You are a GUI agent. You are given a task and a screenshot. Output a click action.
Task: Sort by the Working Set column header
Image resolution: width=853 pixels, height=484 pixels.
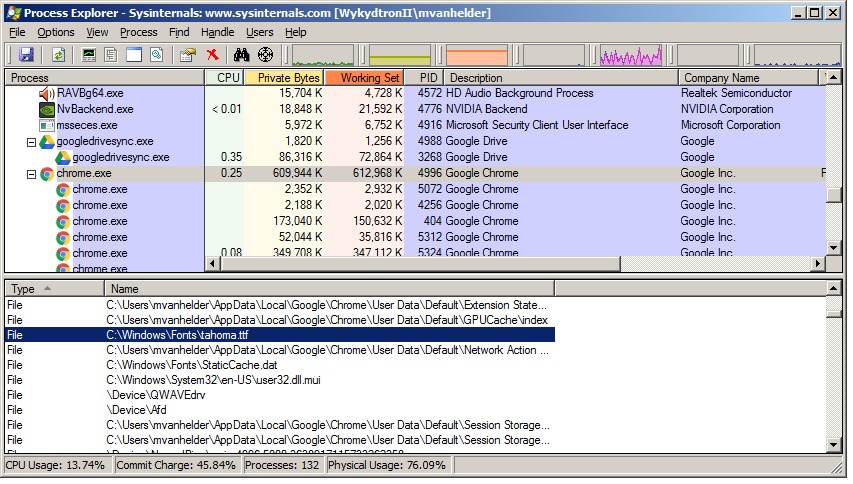(x=364, y=77)
